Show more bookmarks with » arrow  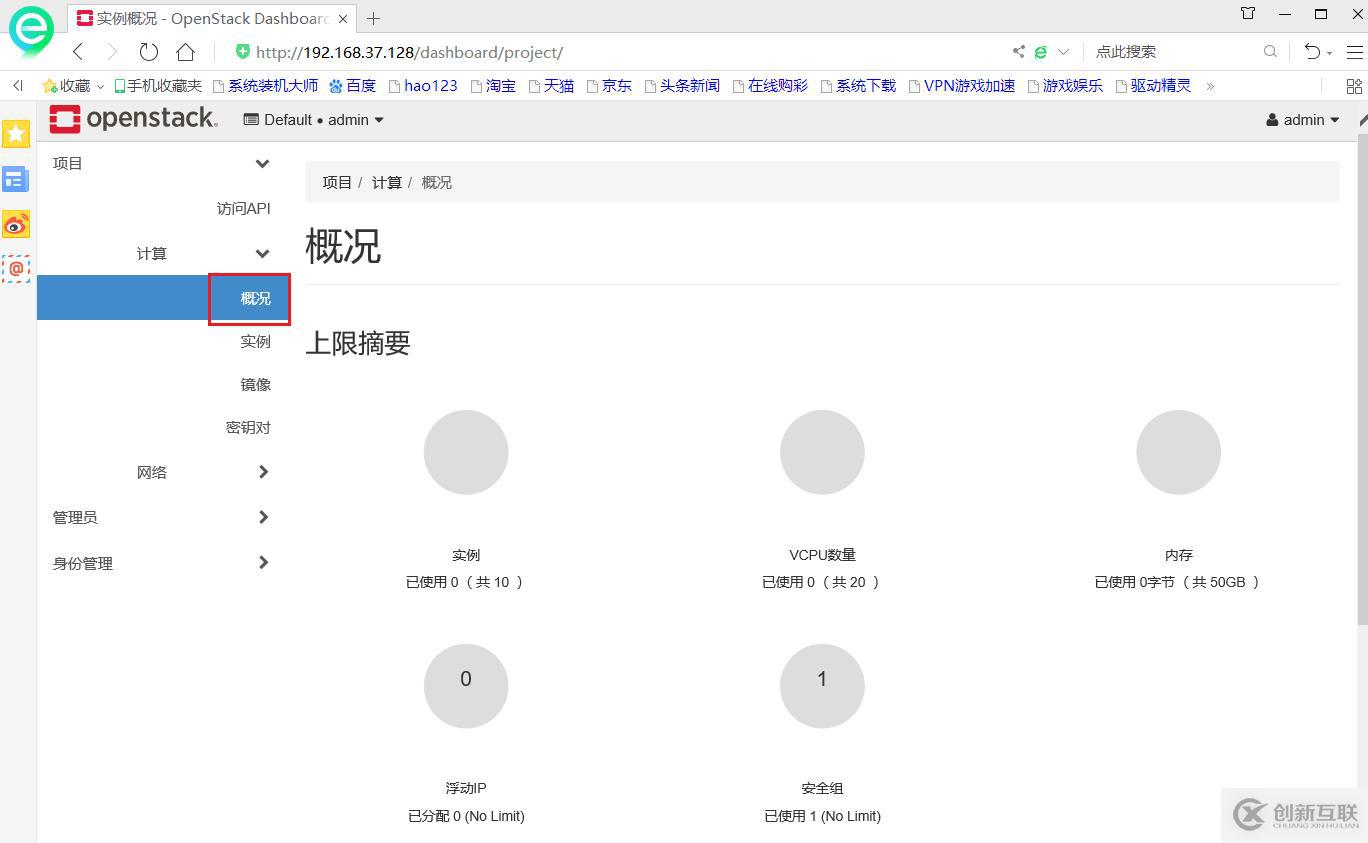[1210, 86]
